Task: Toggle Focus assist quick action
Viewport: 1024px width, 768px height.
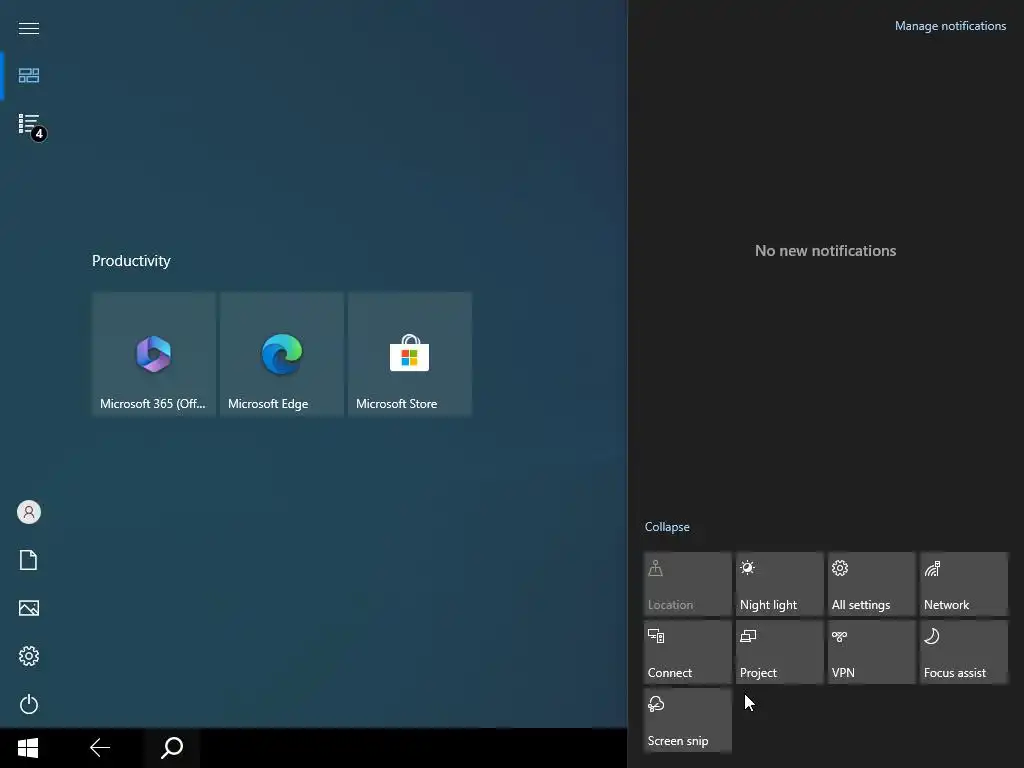Action: click(963, 652)
